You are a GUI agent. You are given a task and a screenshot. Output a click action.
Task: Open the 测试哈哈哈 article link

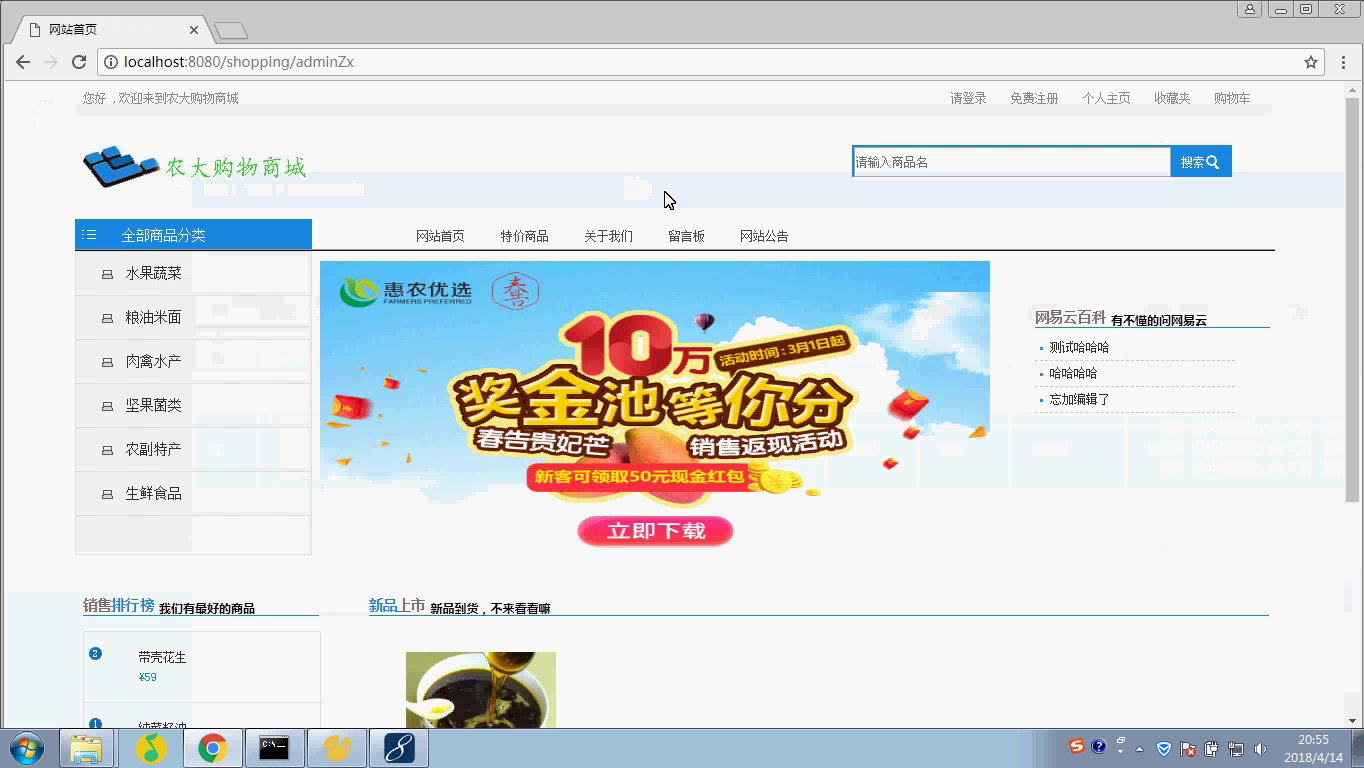(1079, 347)
